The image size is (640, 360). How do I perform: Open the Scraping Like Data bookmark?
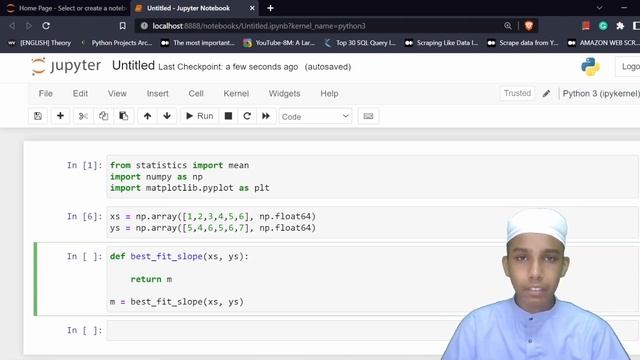coord(442,43)
